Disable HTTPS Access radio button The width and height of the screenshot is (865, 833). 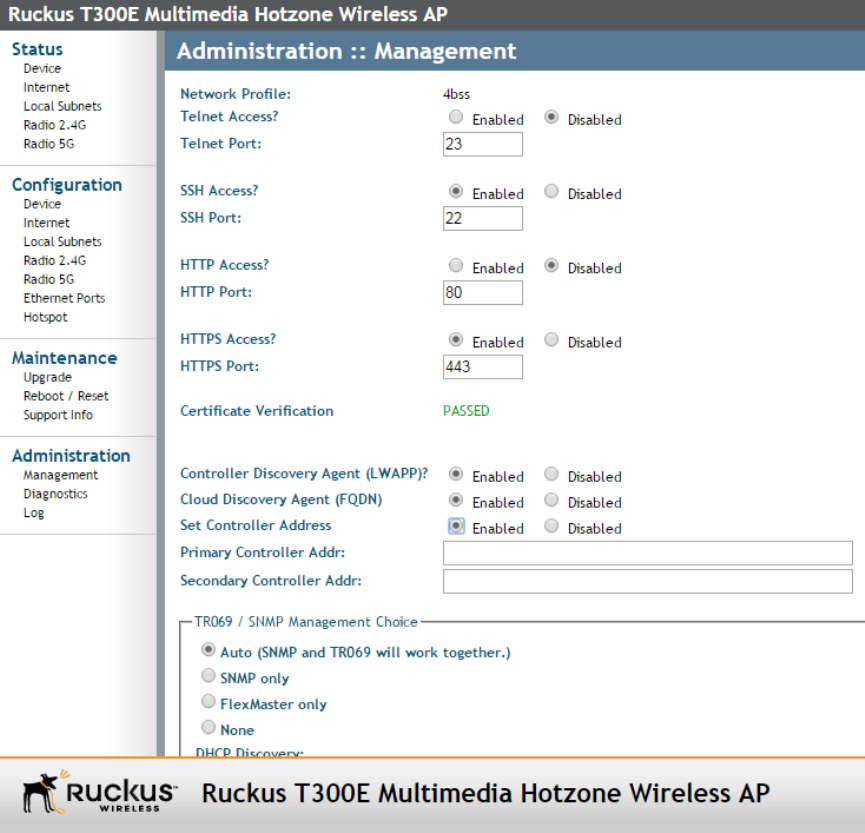pyautogui.click(x=551, y=339)
